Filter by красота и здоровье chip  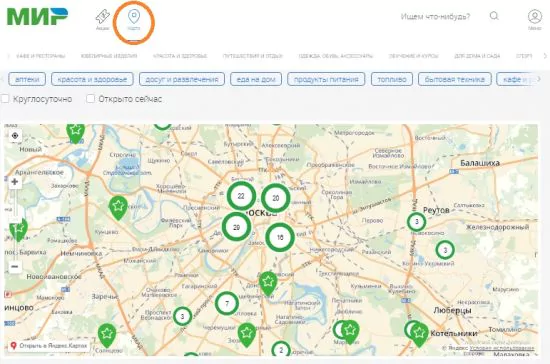(x=92, y=79)
